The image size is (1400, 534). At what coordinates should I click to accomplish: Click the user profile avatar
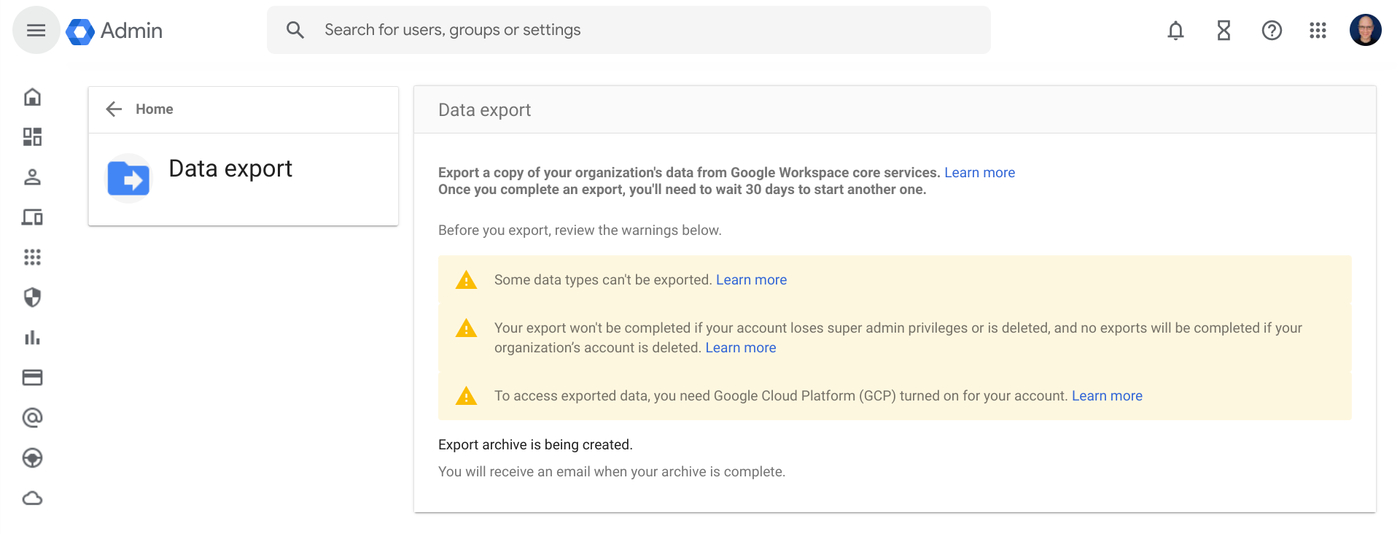(x=1365, y=31)
